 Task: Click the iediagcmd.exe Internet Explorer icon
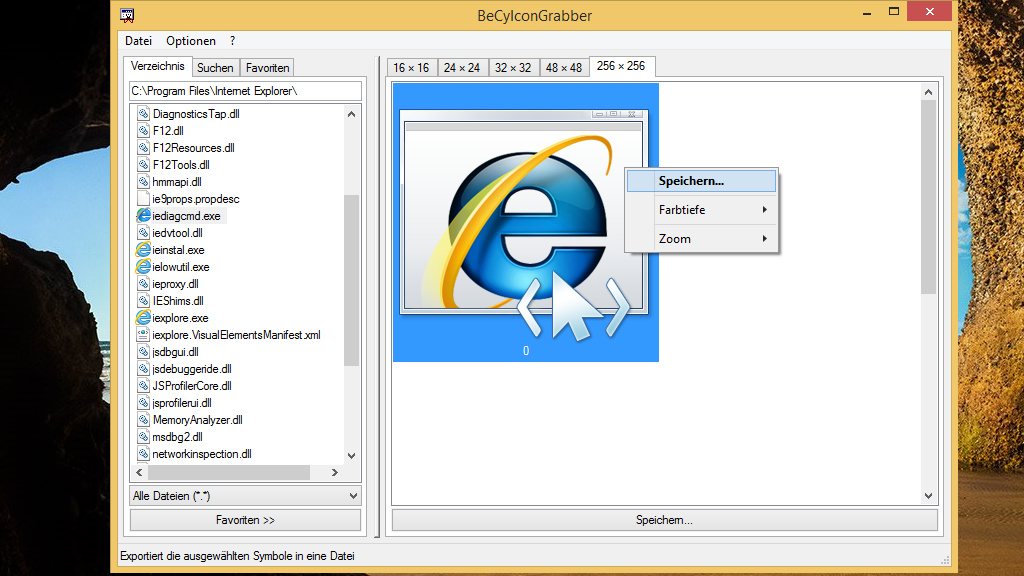pyautogui.click(x=144, y=216)
